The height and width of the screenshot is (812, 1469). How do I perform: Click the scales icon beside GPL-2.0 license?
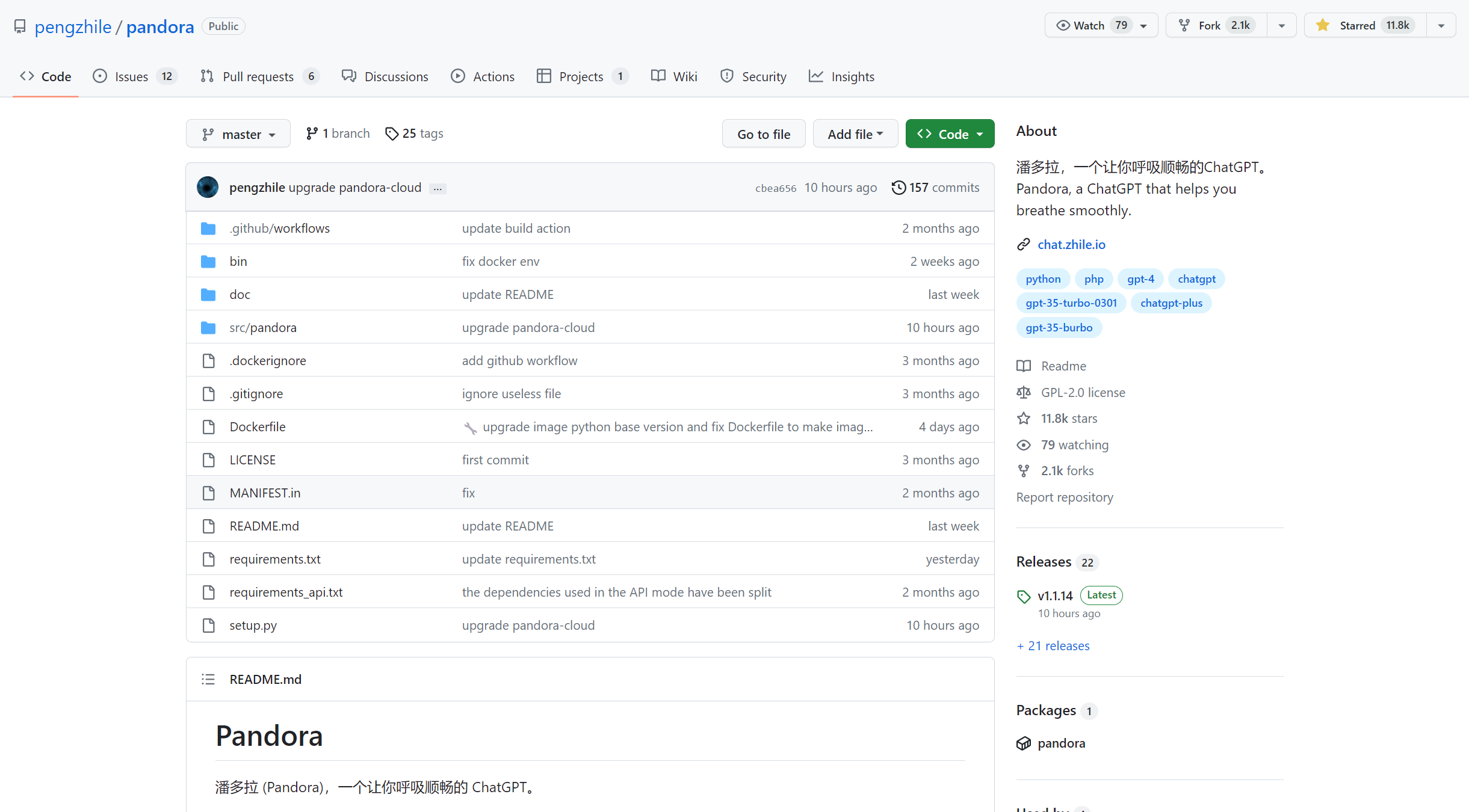pyautogui.click(x=1024, y=393)
